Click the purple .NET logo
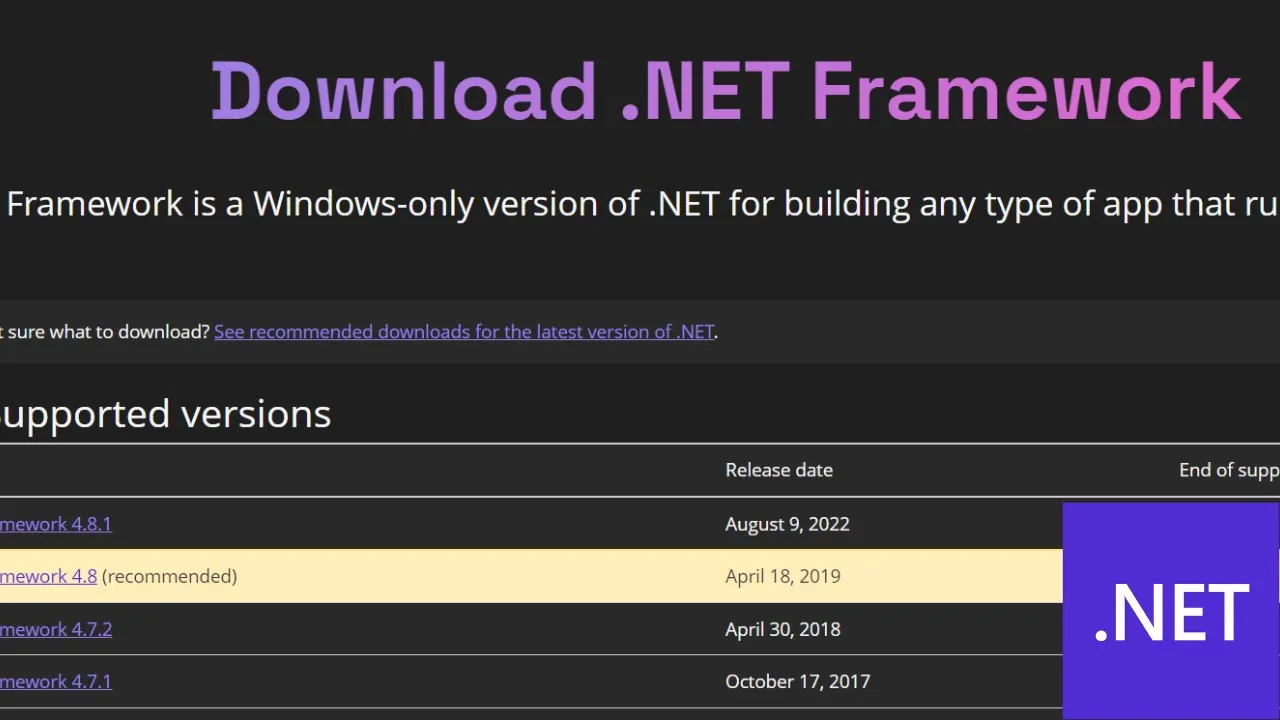 [1171, 611]
